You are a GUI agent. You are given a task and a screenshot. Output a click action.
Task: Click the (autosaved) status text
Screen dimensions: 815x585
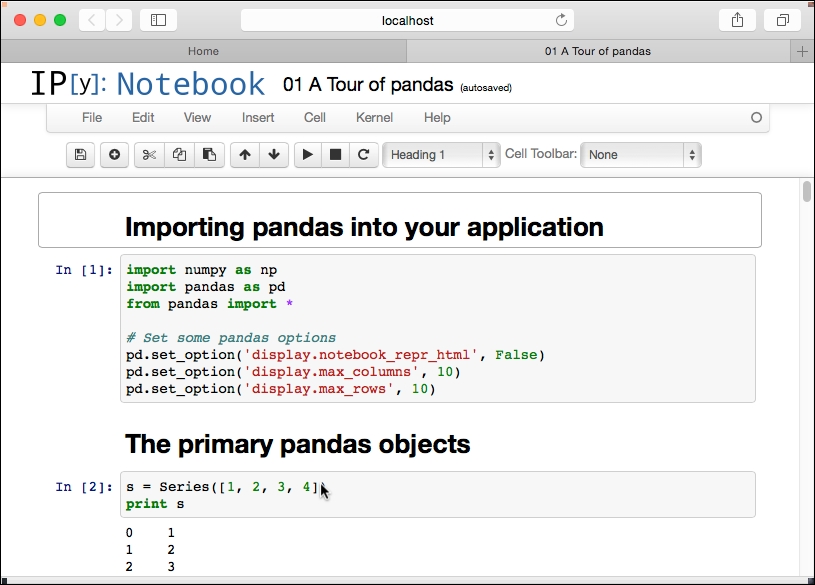486,88
